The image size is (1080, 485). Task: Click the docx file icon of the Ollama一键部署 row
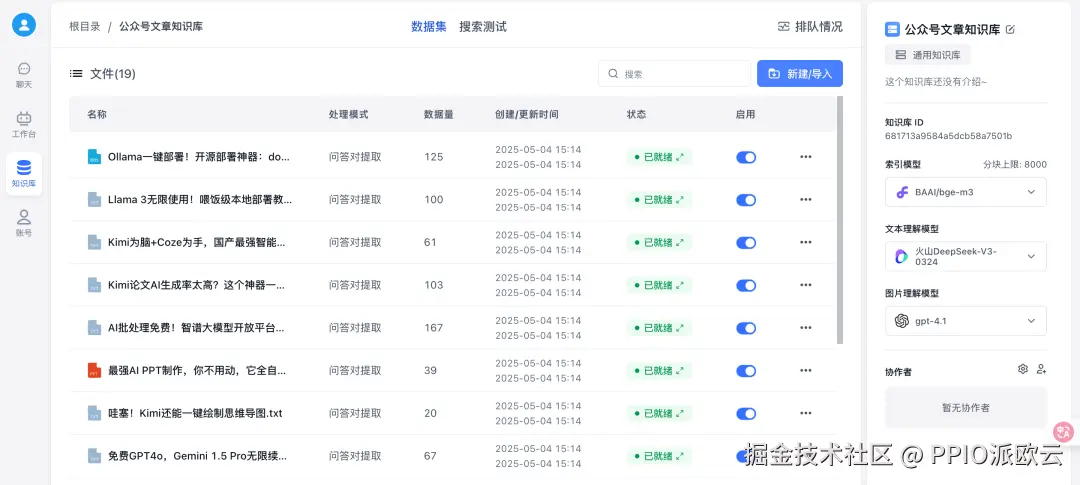coord(94,157)
